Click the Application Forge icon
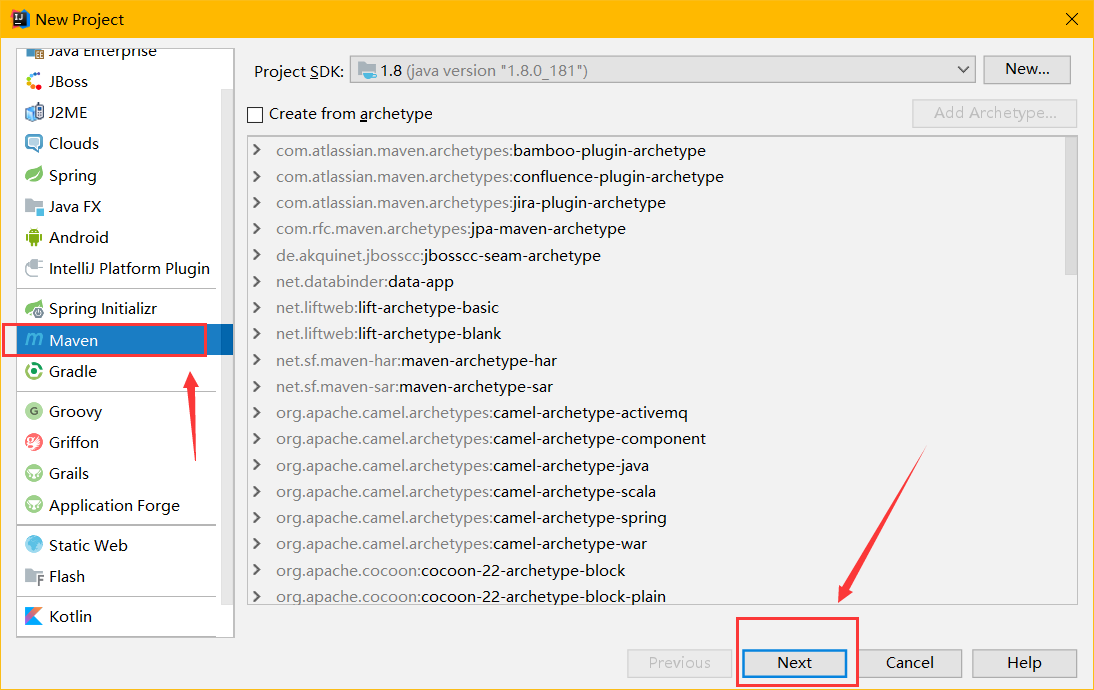Viewport: 1094px width, 690px height. [x=33, y=504]
